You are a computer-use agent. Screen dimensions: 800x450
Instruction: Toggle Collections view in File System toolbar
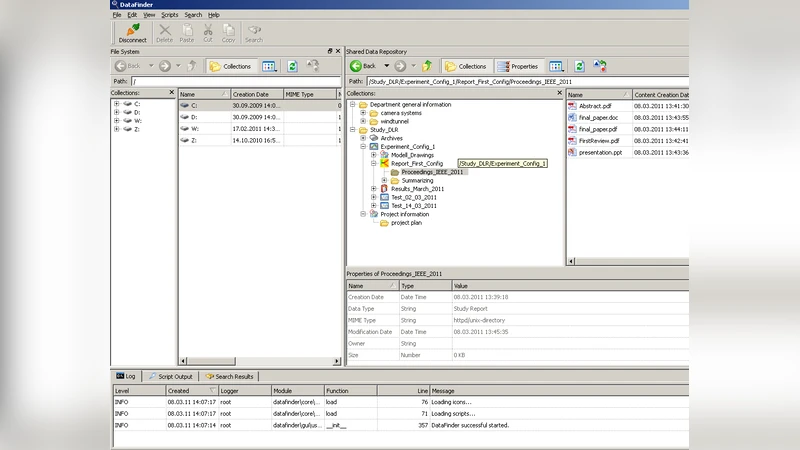[230, 66]
